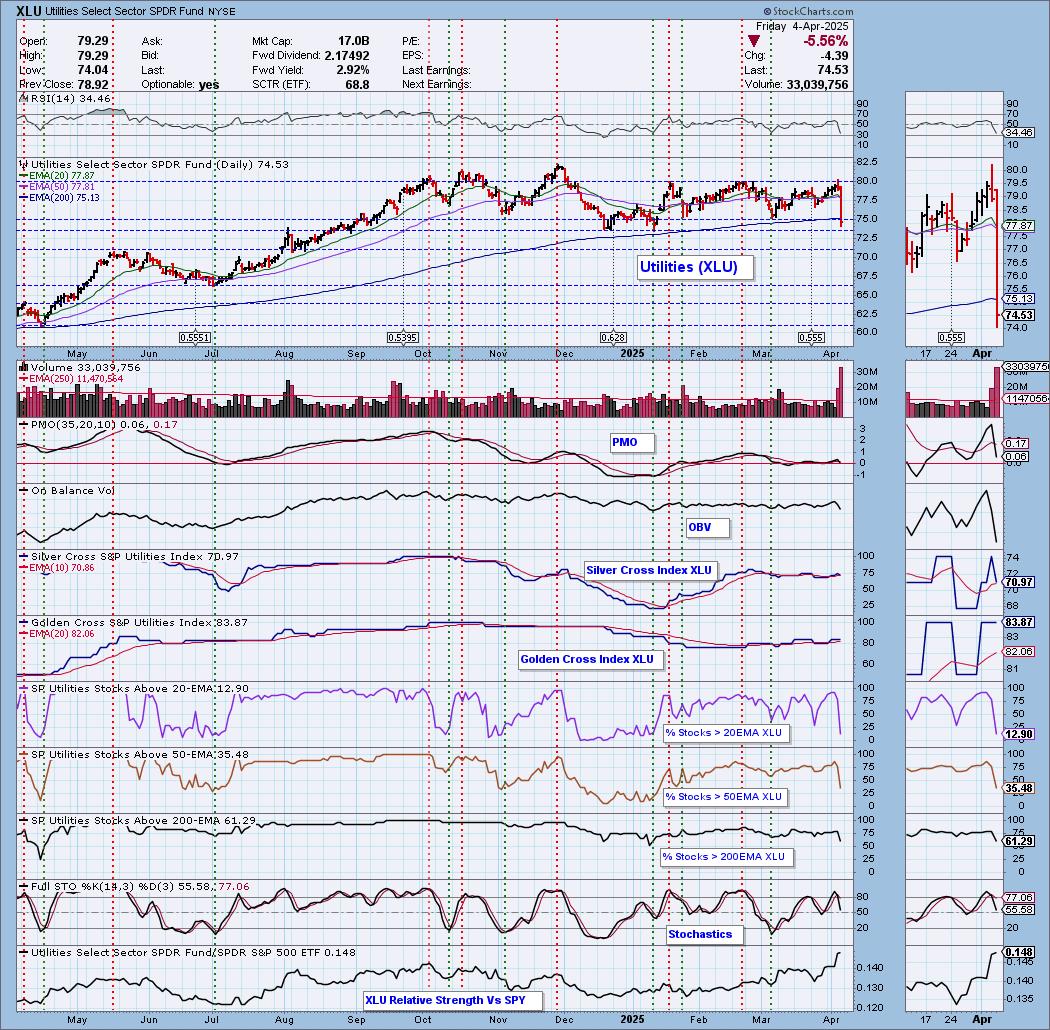Screen dimensions: 1050x1030
Task: Click the 0.5395 label near October
Action: pyautogui.click(x=402, y=338)
